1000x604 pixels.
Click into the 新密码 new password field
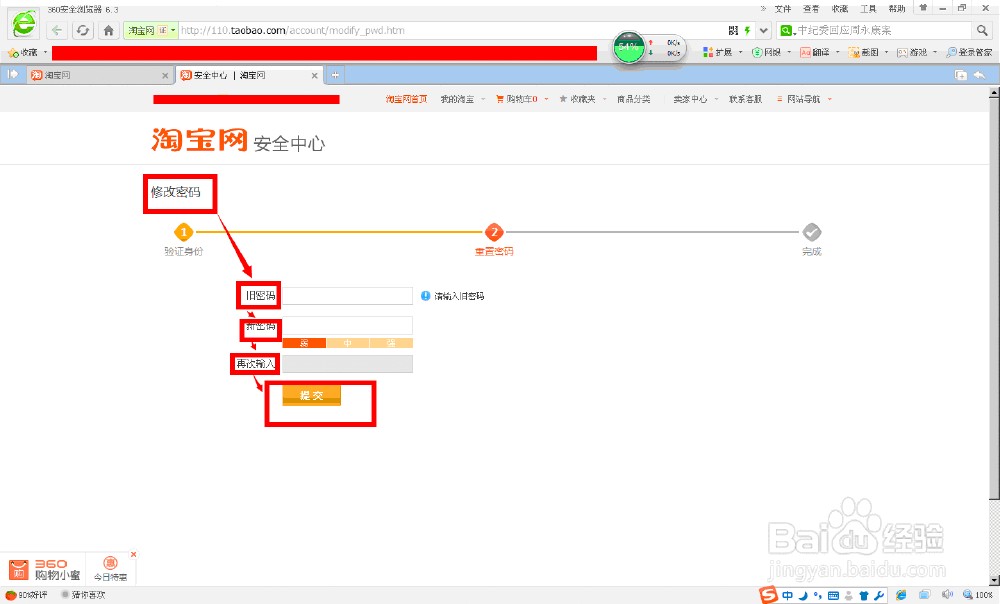pos(348,326)
